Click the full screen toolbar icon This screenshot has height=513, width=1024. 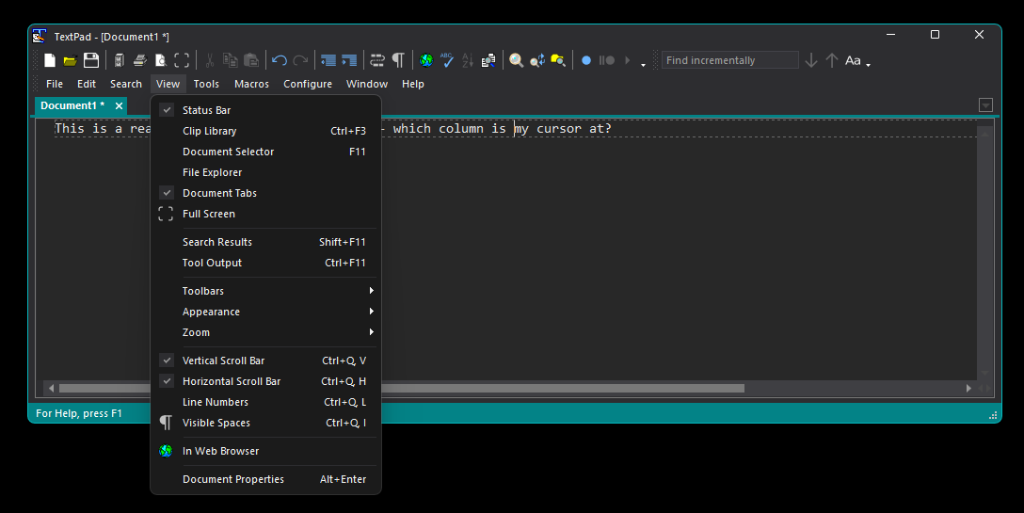coord(182,60)
